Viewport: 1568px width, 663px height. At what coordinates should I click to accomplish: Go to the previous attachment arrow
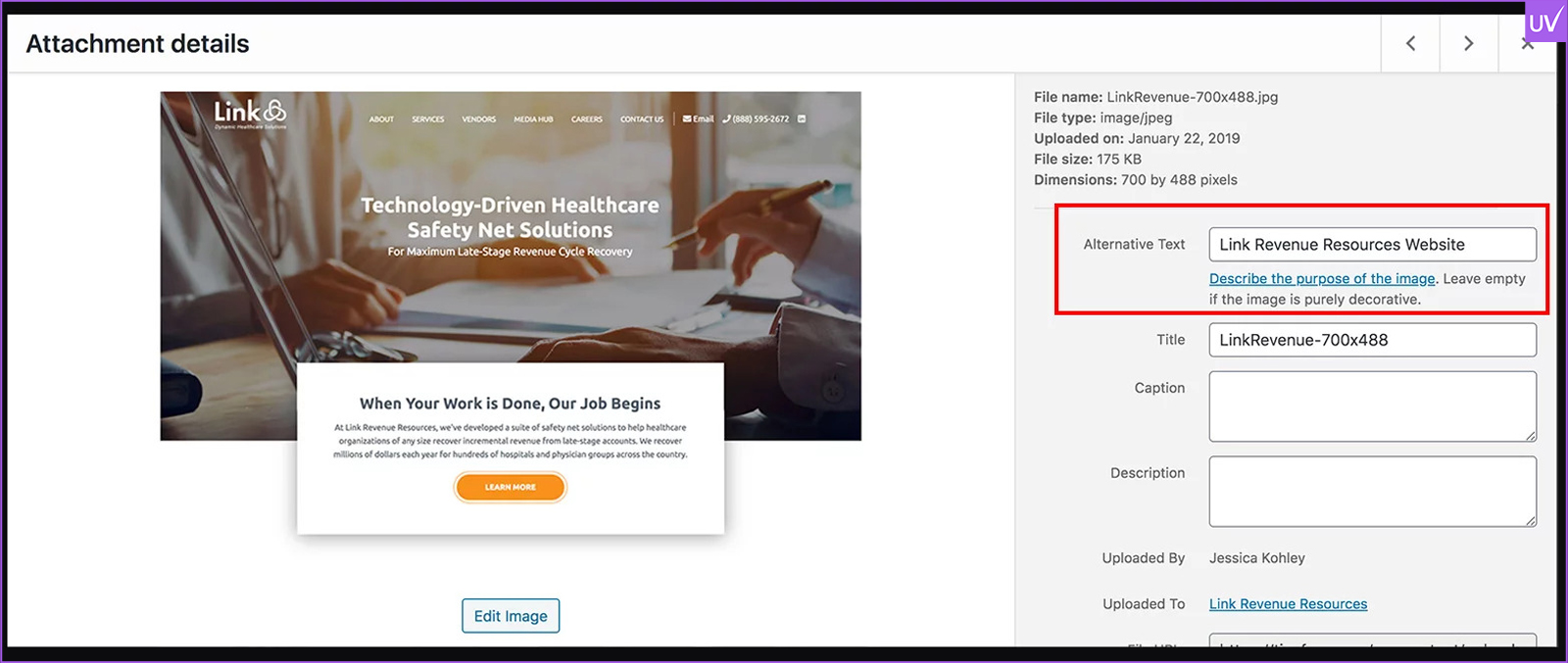pyautogui.click(x=1410, y=43)
